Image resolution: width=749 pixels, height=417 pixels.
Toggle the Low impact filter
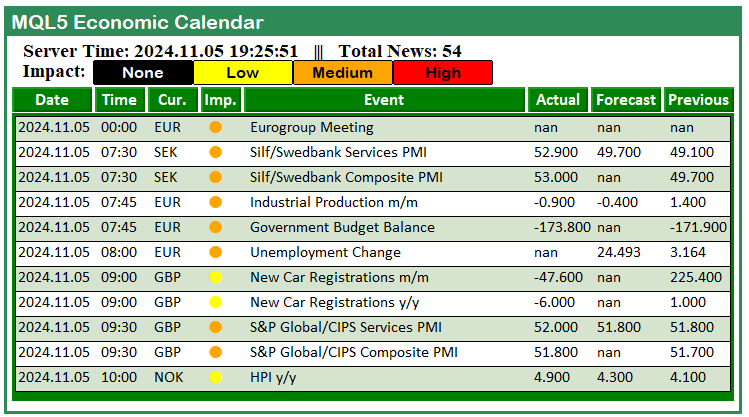(243, 73)
